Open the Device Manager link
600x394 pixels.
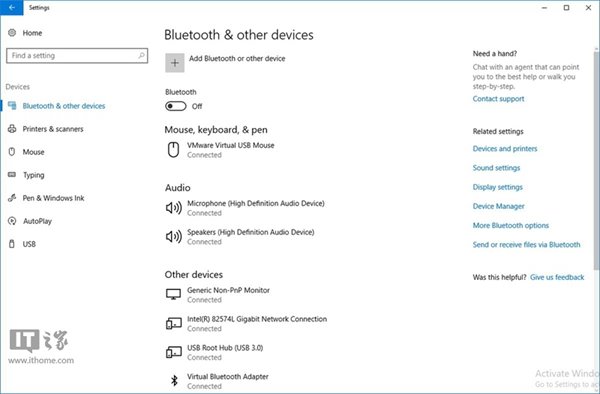point(499,206)
